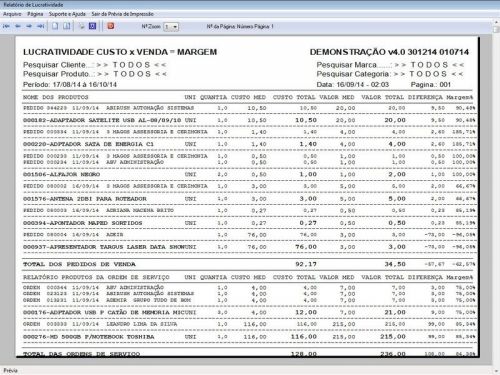
Task: Click the PEDIDO row for ABIRUSH AUTOMAÇÃO SISTEMAS
Action: pos(249,108)
